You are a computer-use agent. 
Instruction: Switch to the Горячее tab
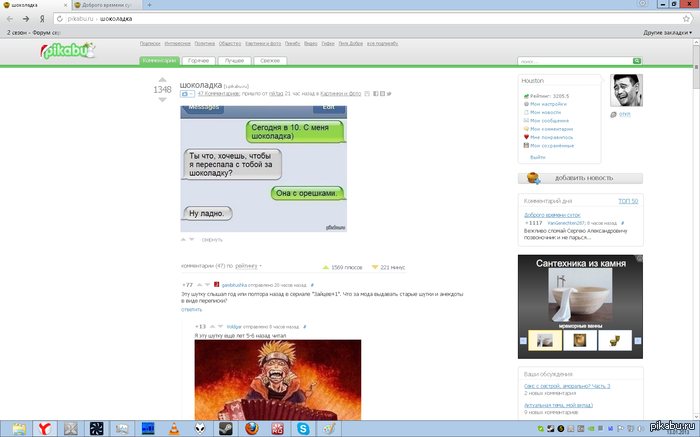pyautogui.click(x=199, y=61)
